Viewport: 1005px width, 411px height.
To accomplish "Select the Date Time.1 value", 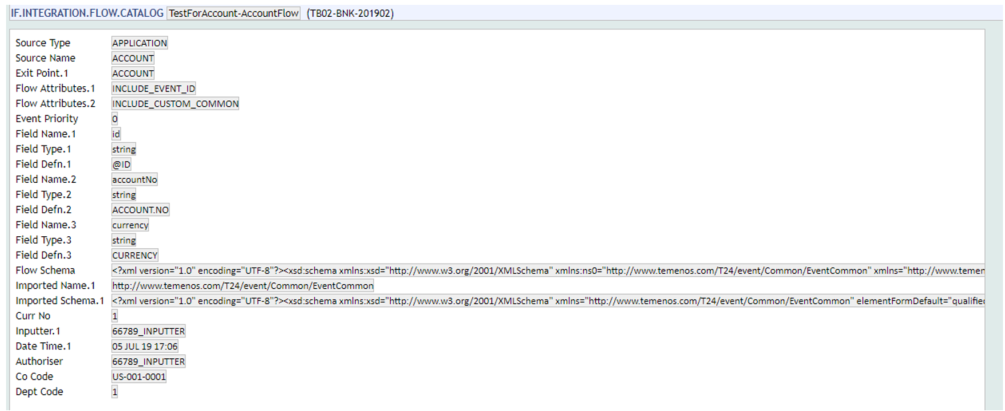I will click(x=146, y=345).
